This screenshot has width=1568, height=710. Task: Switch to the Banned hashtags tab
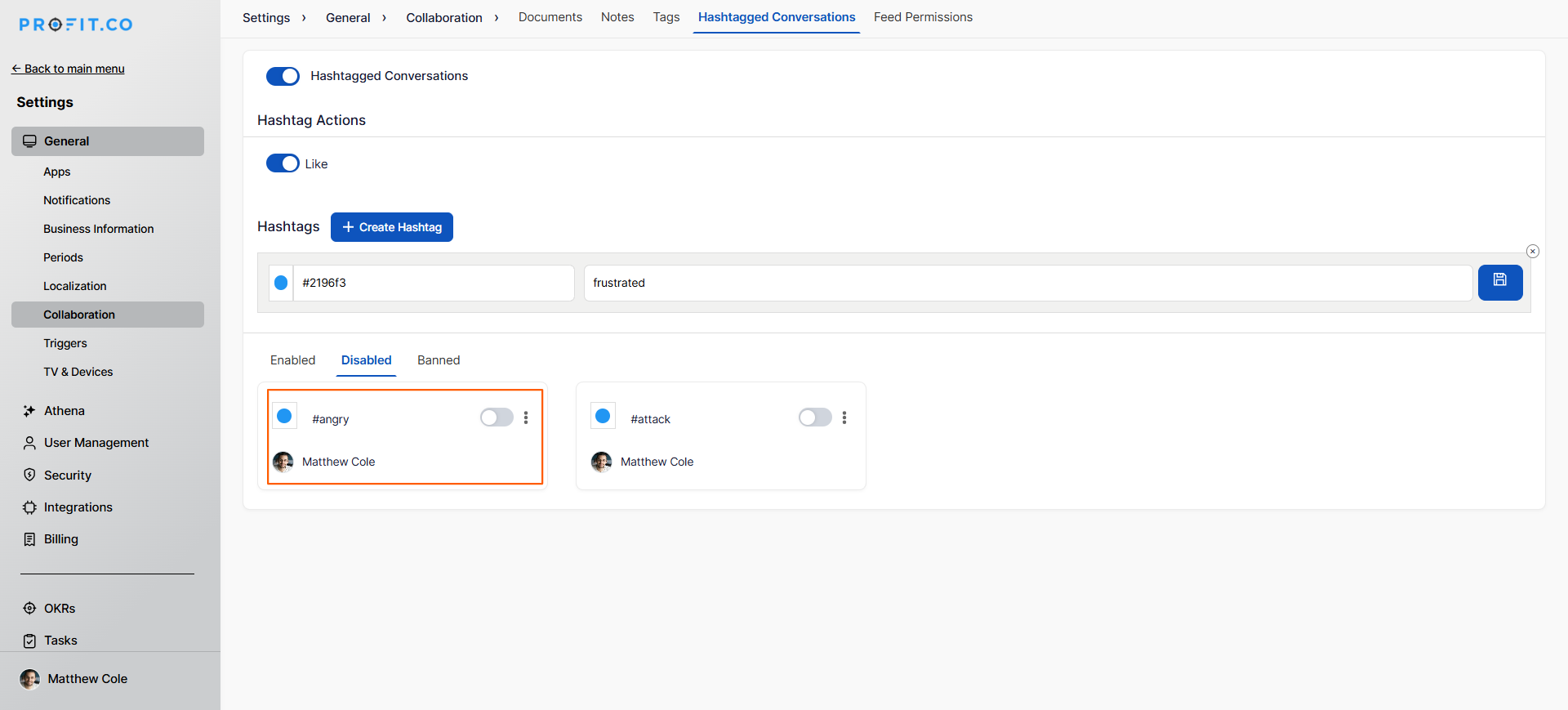click(438, 360)
